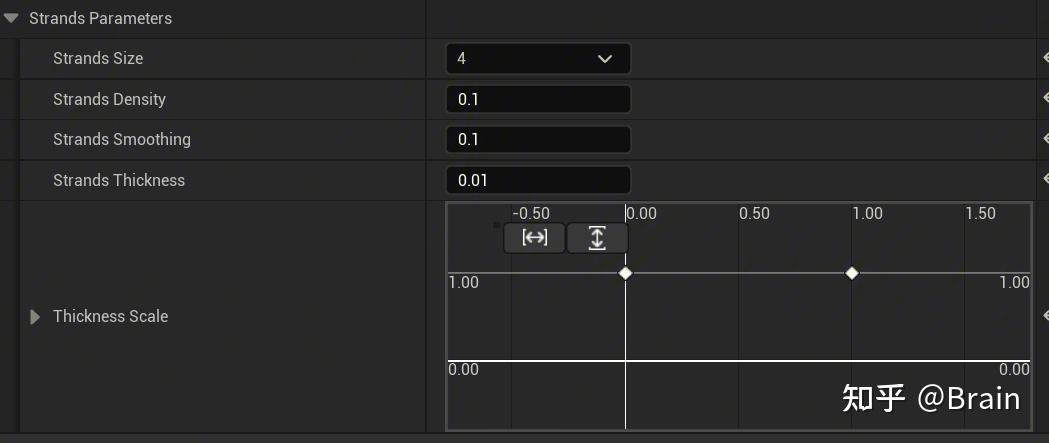Select the Strands Smoothing property label
This screenshot has width=1049, height=443.
pos(121,140)
